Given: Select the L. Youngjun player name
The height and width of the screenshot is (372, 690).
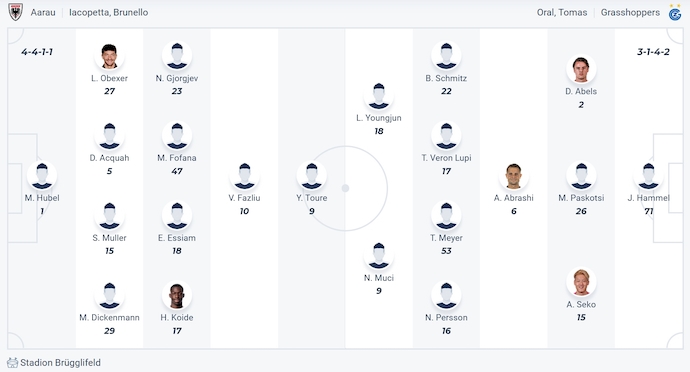Looking at the screenshot, I should [x=379, y=118].
